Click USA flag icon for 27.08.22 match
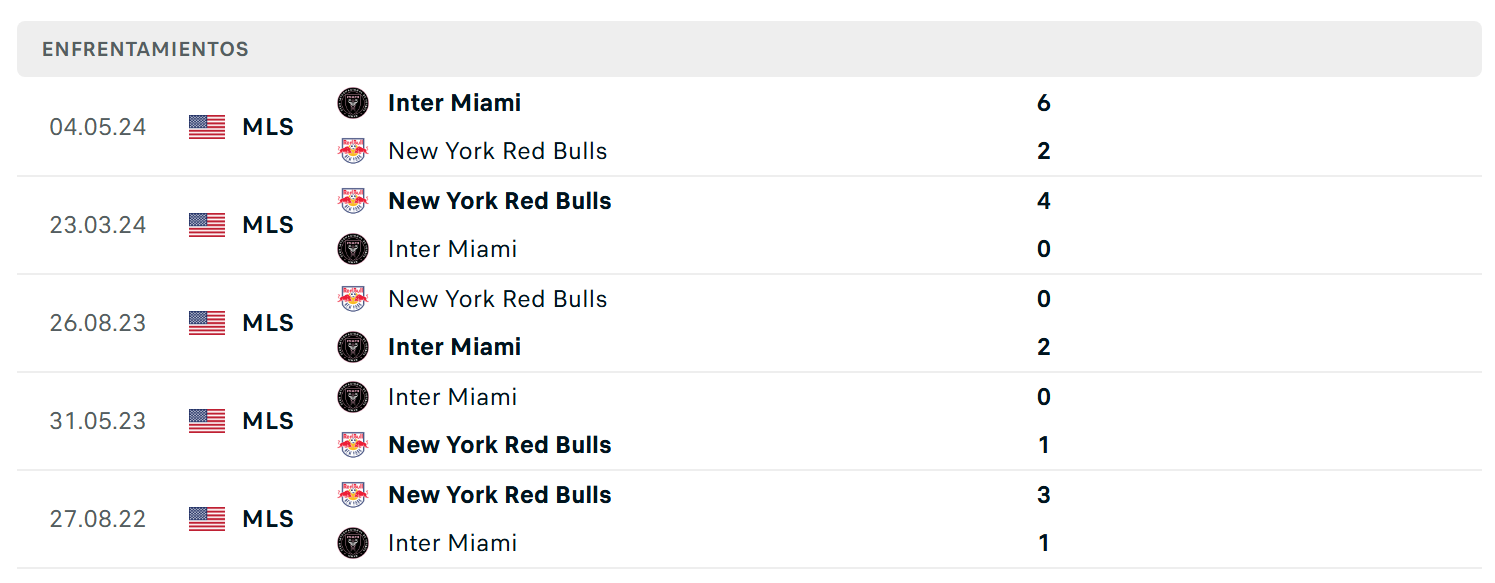Image resolution: width=1495 pixels, height=583 pixels. [x=207, y=519]
